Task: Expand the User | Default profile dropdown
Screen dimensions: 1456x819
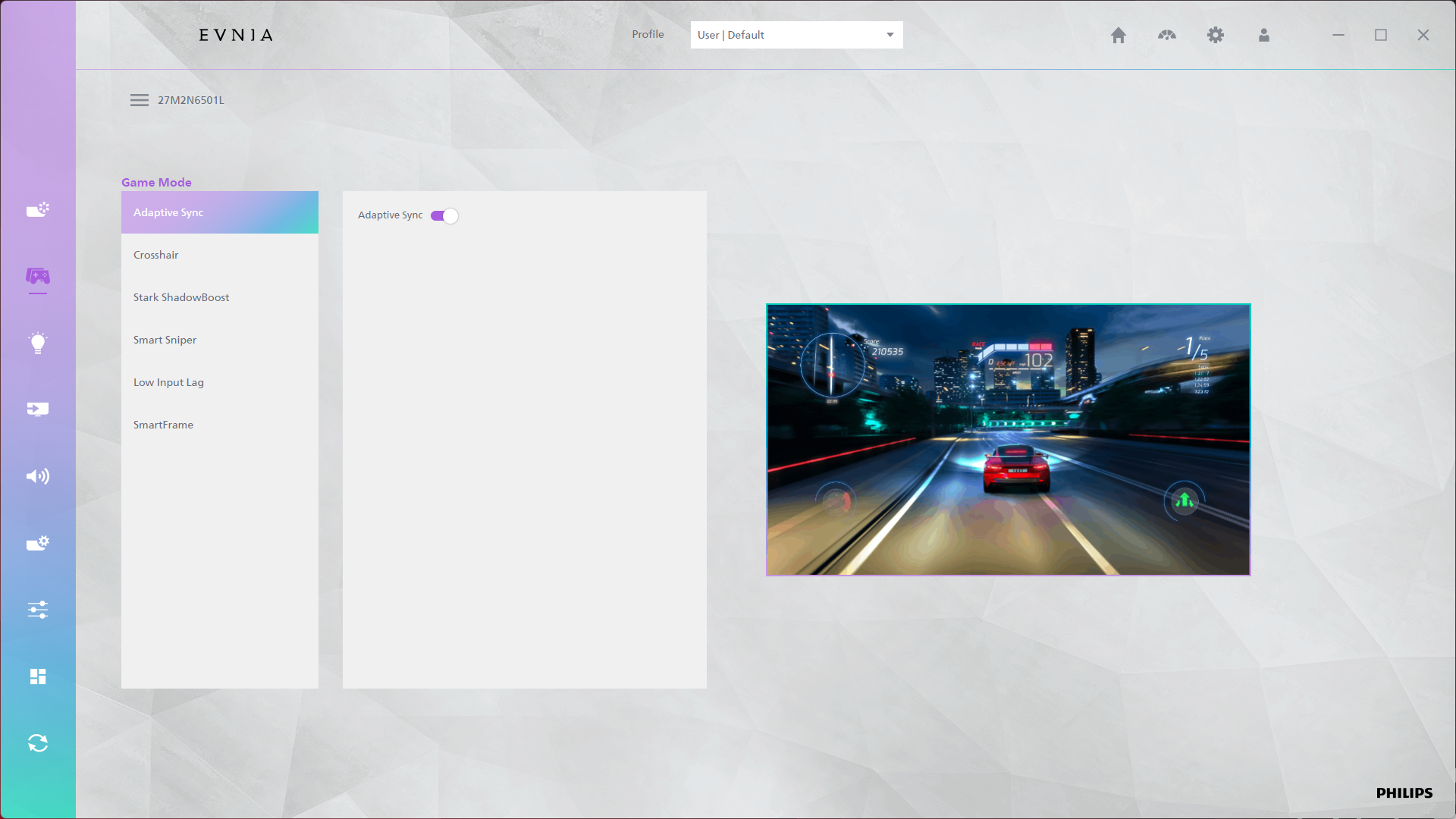Action: (x=796, y=35)
